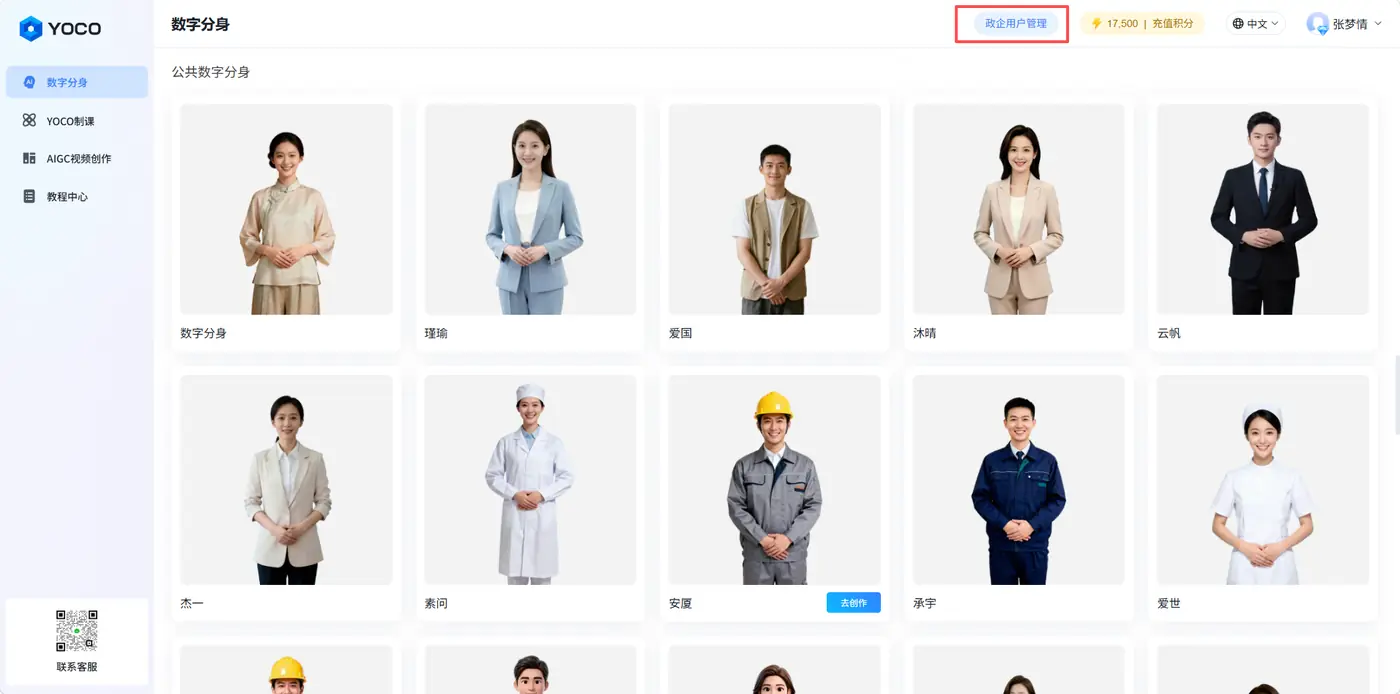Open YOCO制课 sidebar icon
The height and width of the screenshot is (694, 1400).
pos(29,120)
